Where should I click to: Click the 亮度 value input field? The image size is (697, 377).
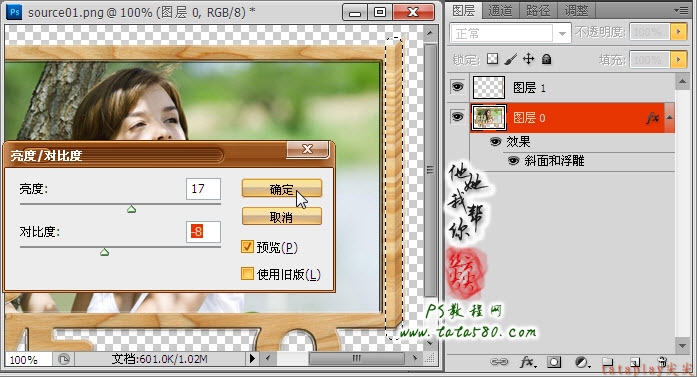(203, 189)
